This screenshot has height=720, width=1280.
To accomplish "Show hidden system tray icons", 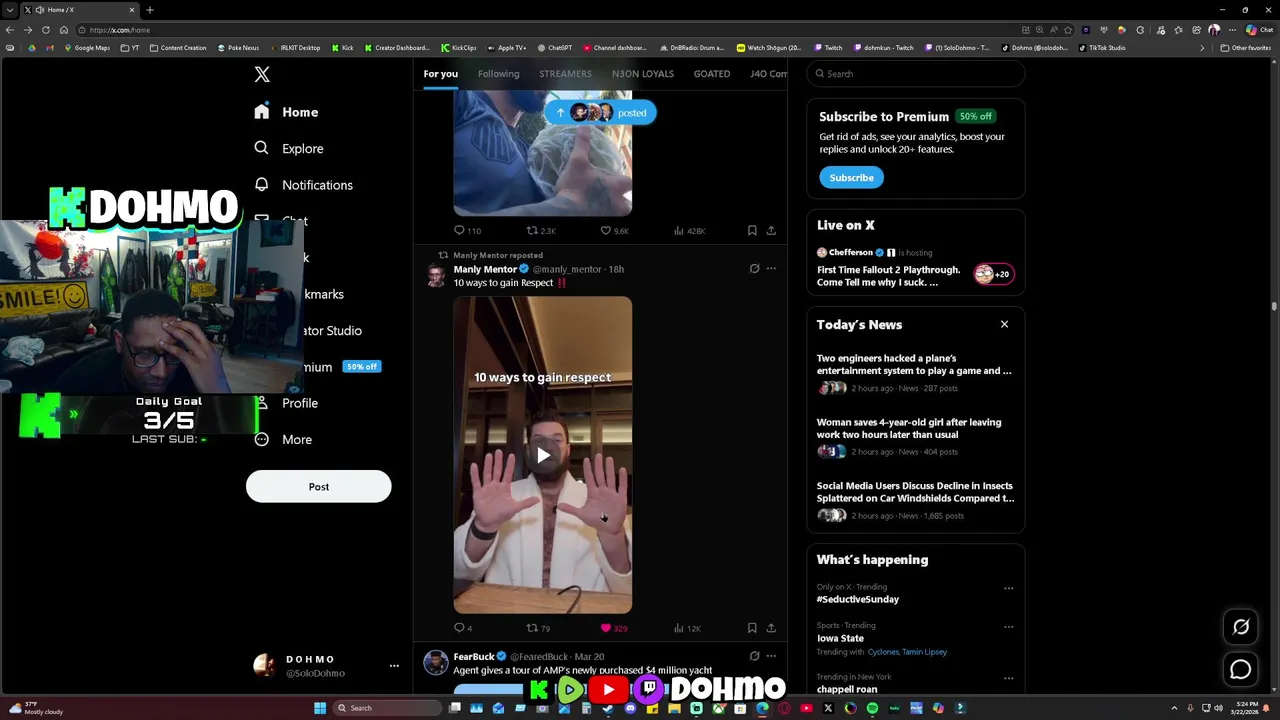I will [1174, 708].
